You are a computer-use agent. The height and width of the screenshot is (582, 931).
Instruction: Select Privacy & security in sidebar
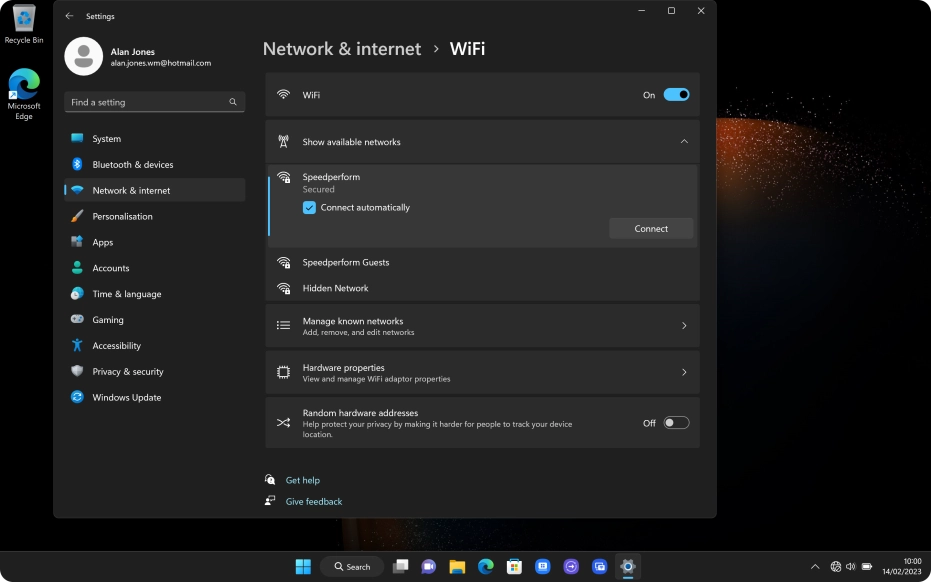tap(127, 371)
